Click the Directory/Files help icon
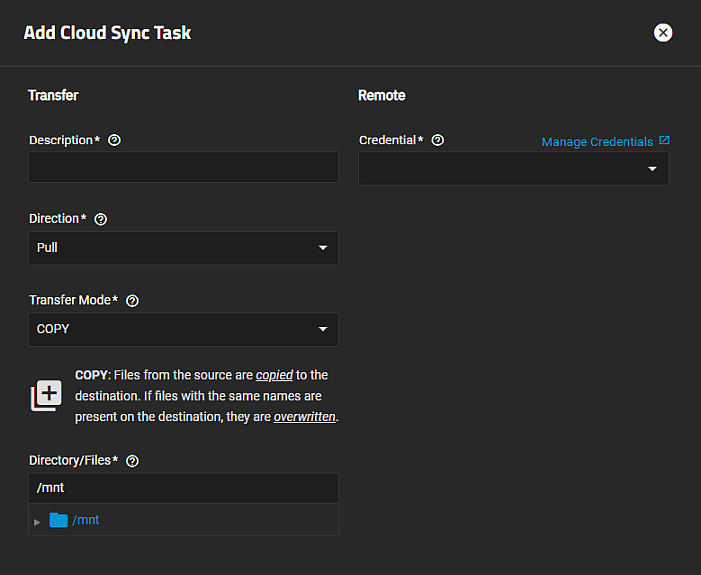 click(133, 461)
